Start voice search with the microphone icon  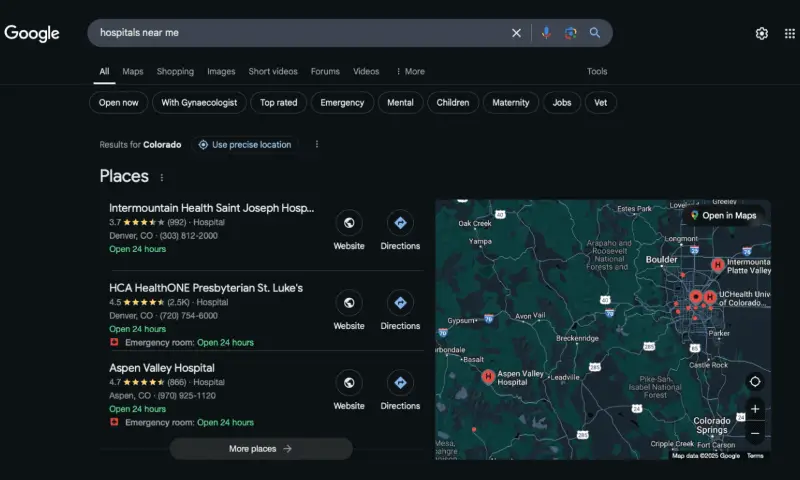(546, 33)
